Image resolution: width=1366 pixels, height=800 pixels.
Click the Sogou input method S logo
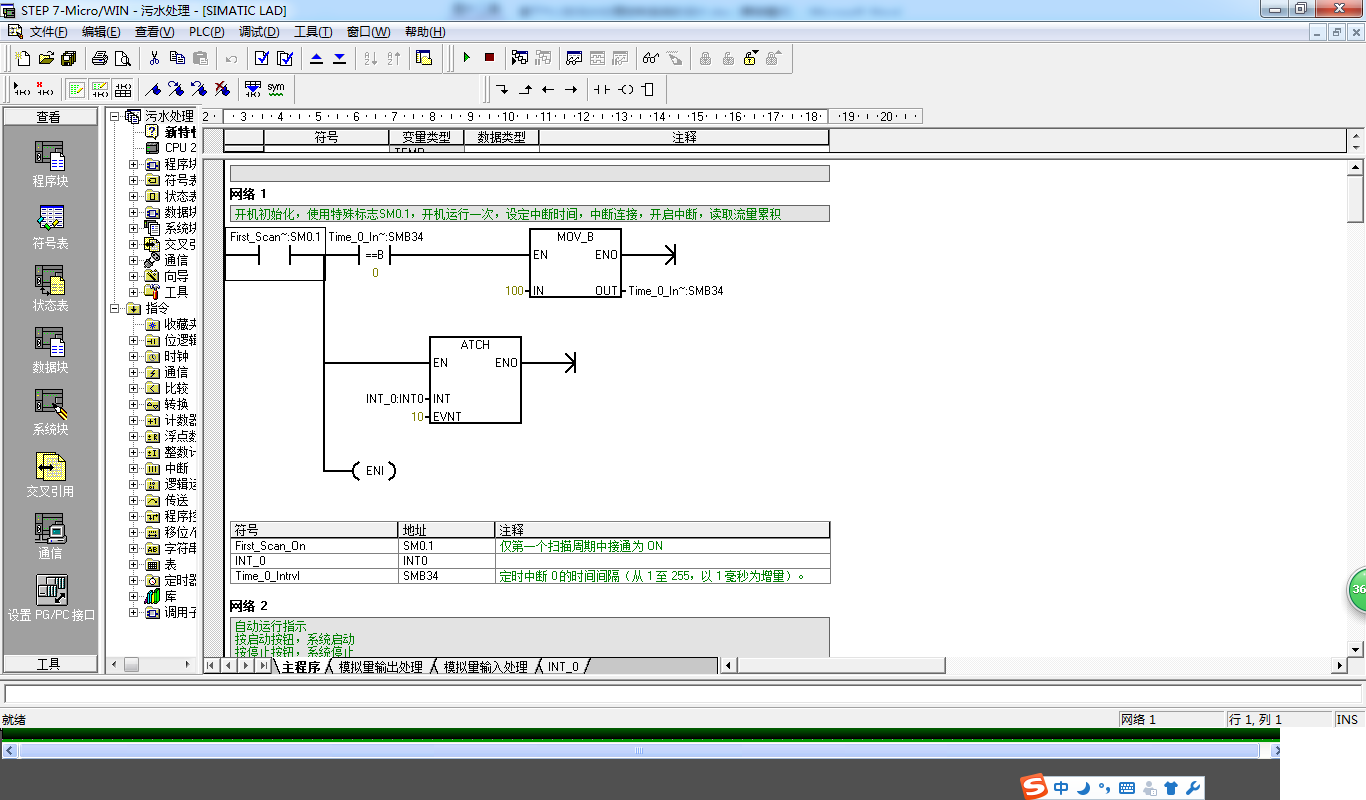click(x=1034, y=787)
